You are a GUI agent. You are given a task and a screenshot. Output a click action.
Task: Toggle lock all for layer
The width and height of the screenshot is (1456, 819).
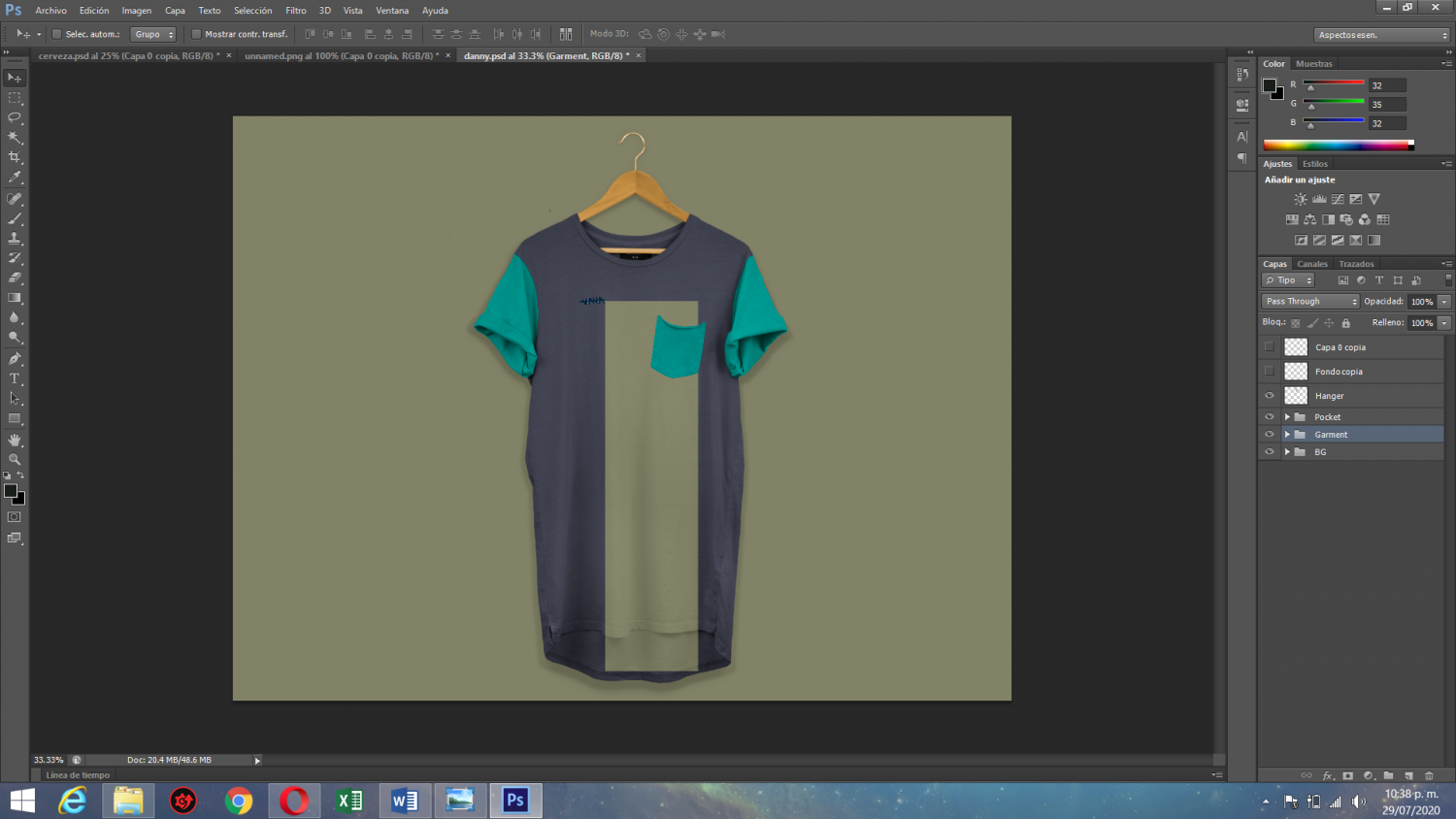(1345, 323)
